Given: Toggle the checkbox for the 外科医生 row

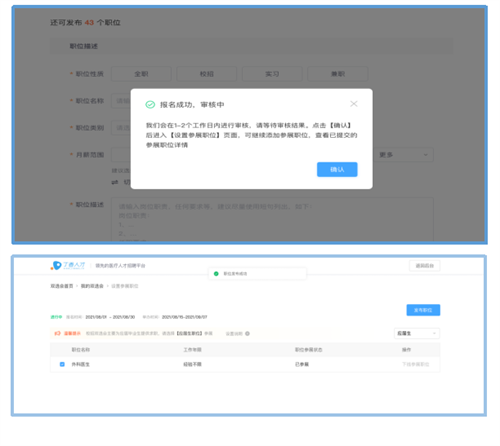Looking at the screenshot, I should (62, 364).
